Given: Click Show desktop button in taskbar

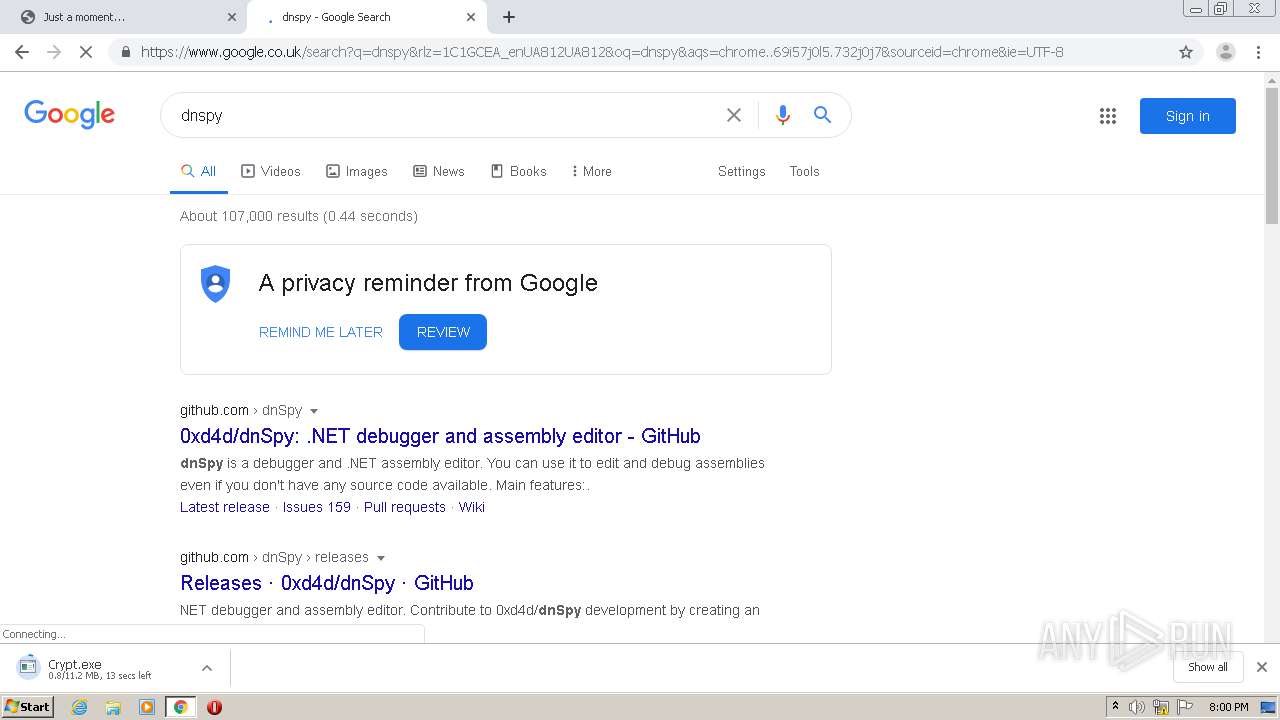Looking at the screenshot, I should point(1268,707).
